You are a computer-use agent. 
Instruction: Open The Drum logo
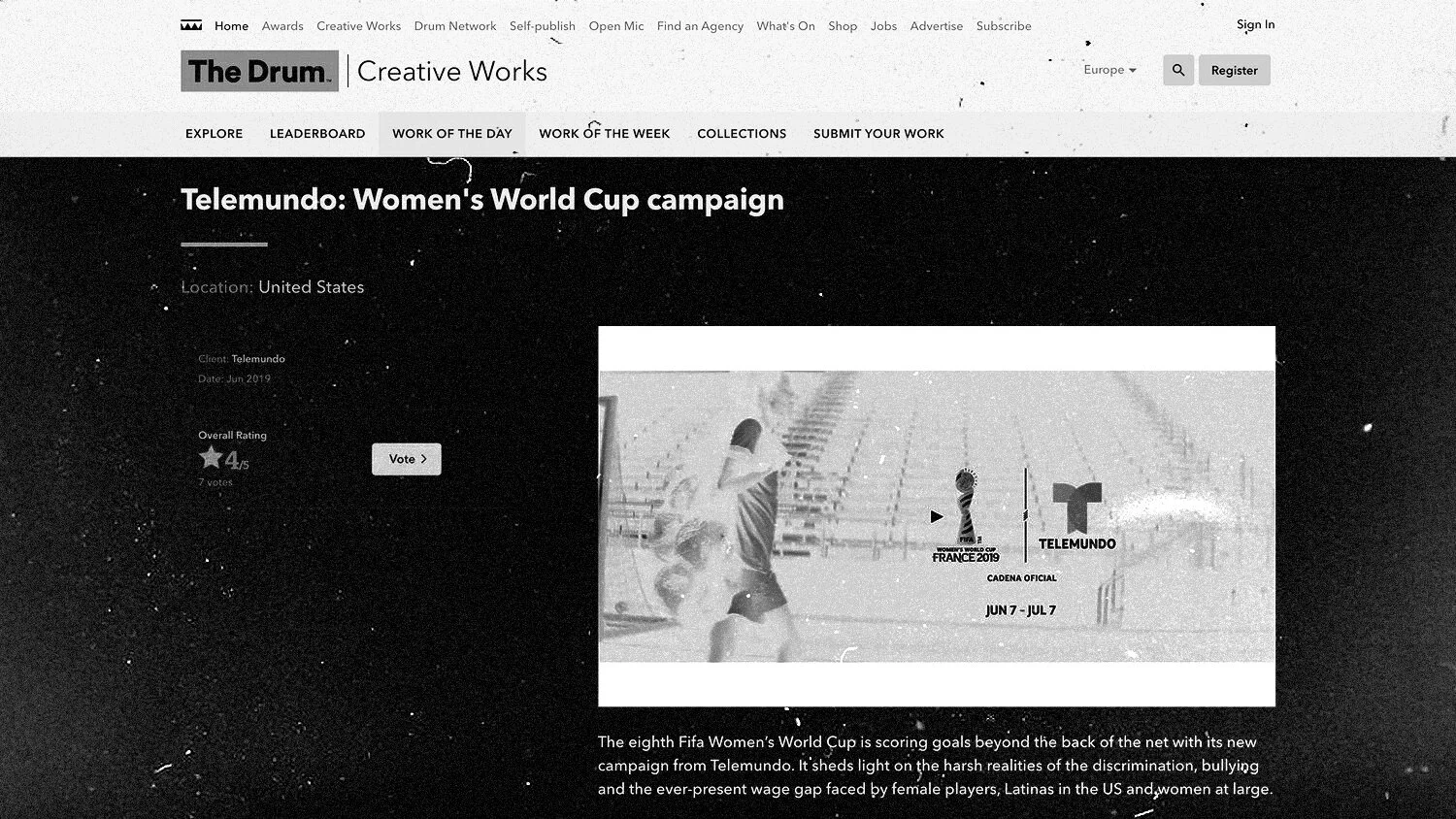click(x=259, y=71)
